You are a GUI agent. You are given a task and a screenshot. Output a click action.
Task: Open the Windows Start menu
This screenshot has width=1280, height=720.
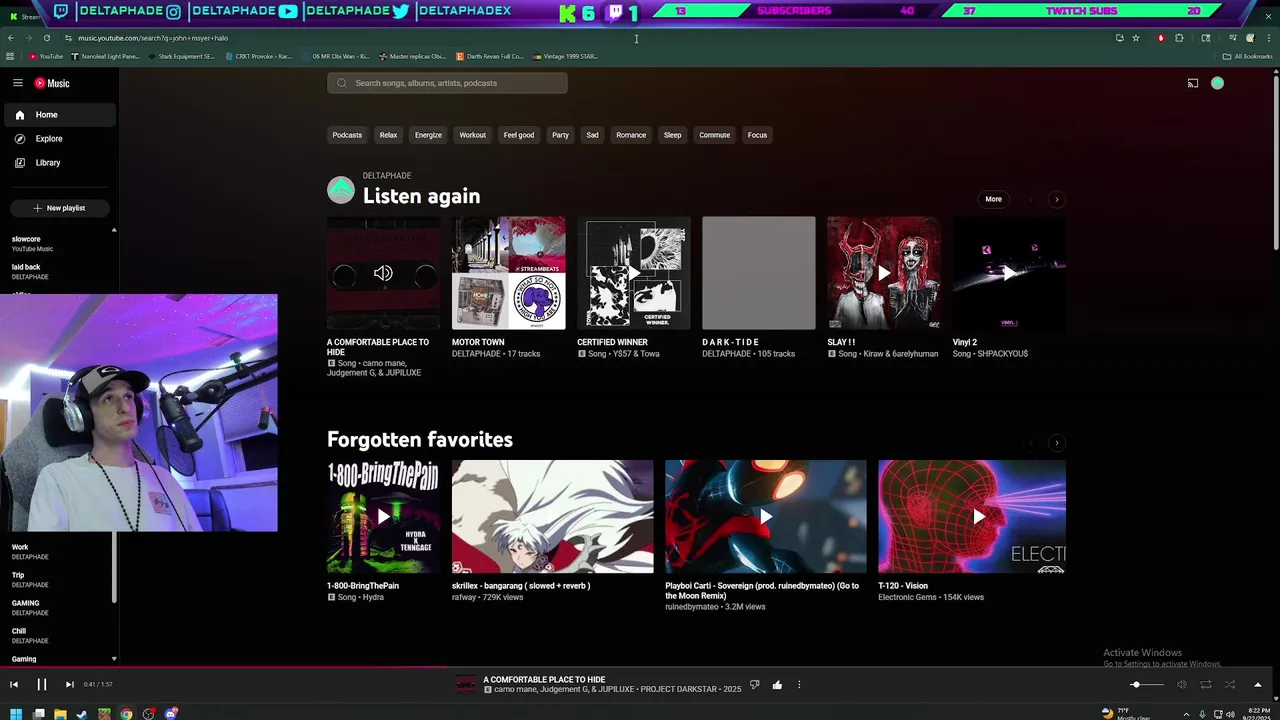click(x=16, y=713)
